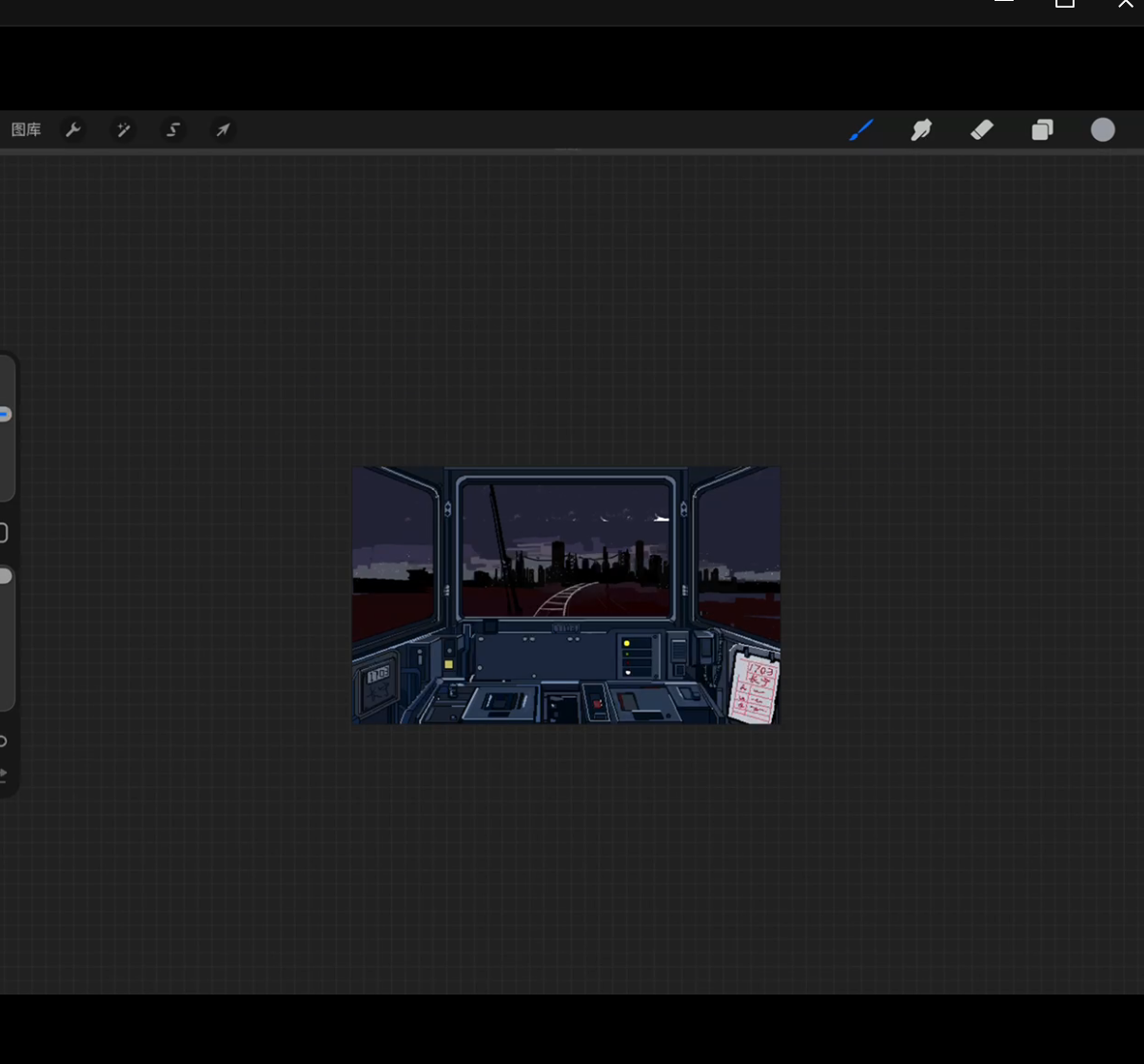This screenshot has width=1144, height=1064.
Task: Click the brush opacity slider handle
Action: point(5,576)
